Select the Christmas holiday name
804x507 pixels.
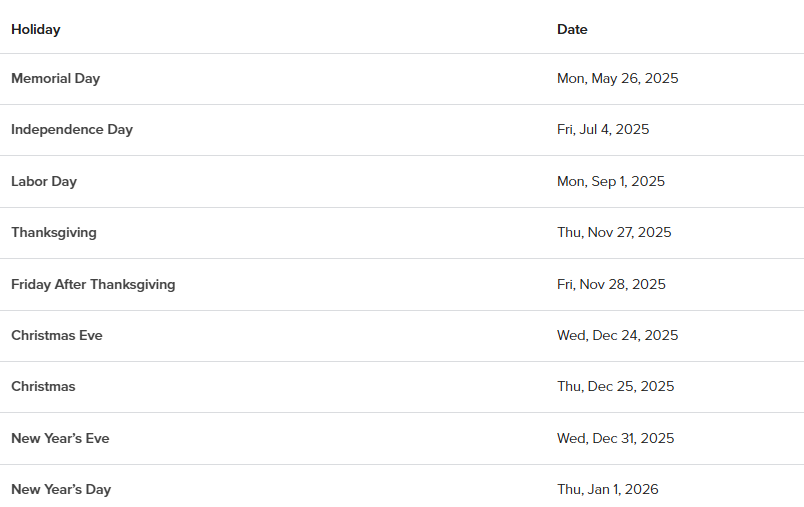pos(43,386)
